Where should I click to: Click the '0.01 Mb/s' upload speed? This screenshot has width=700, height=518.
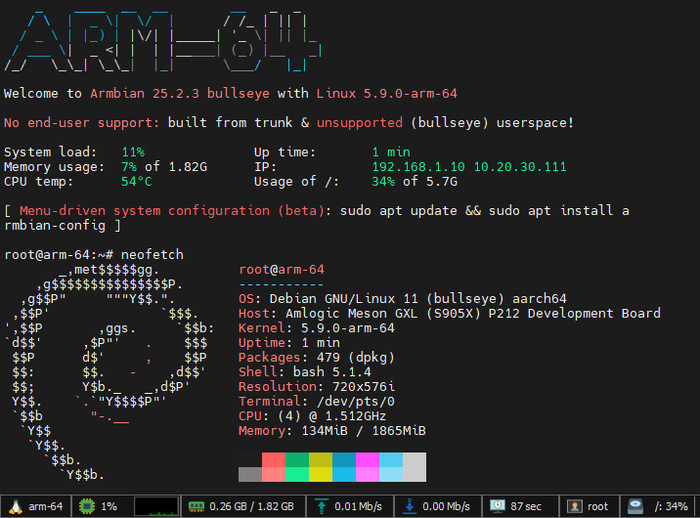[x=358, y=506]
